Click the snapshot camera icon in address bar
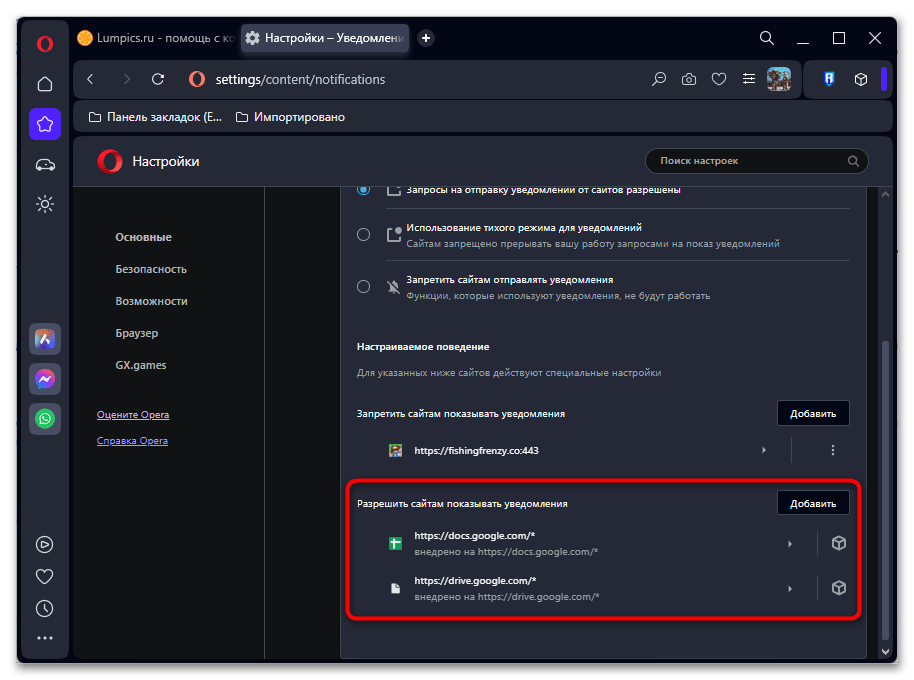Screen dimensions: 914x680 [x=689, y=79]
